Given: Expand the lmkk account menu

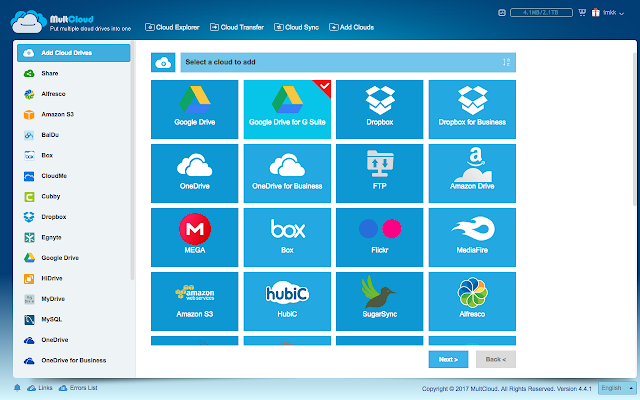Looking at the screenshot, I should pos(613,13).
